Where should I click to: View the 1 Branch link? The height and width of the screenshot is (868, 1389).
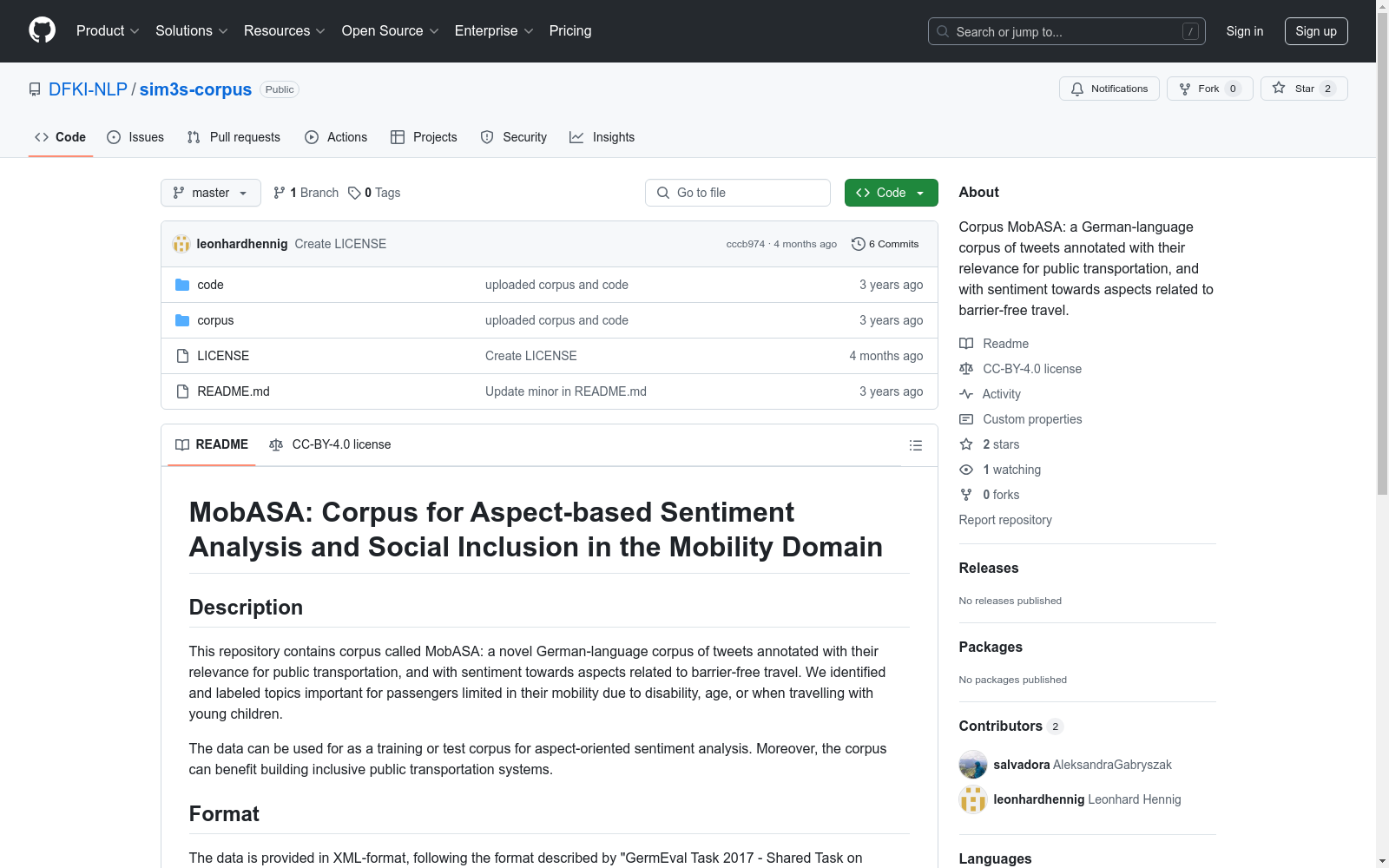click(x=306, y=193)
